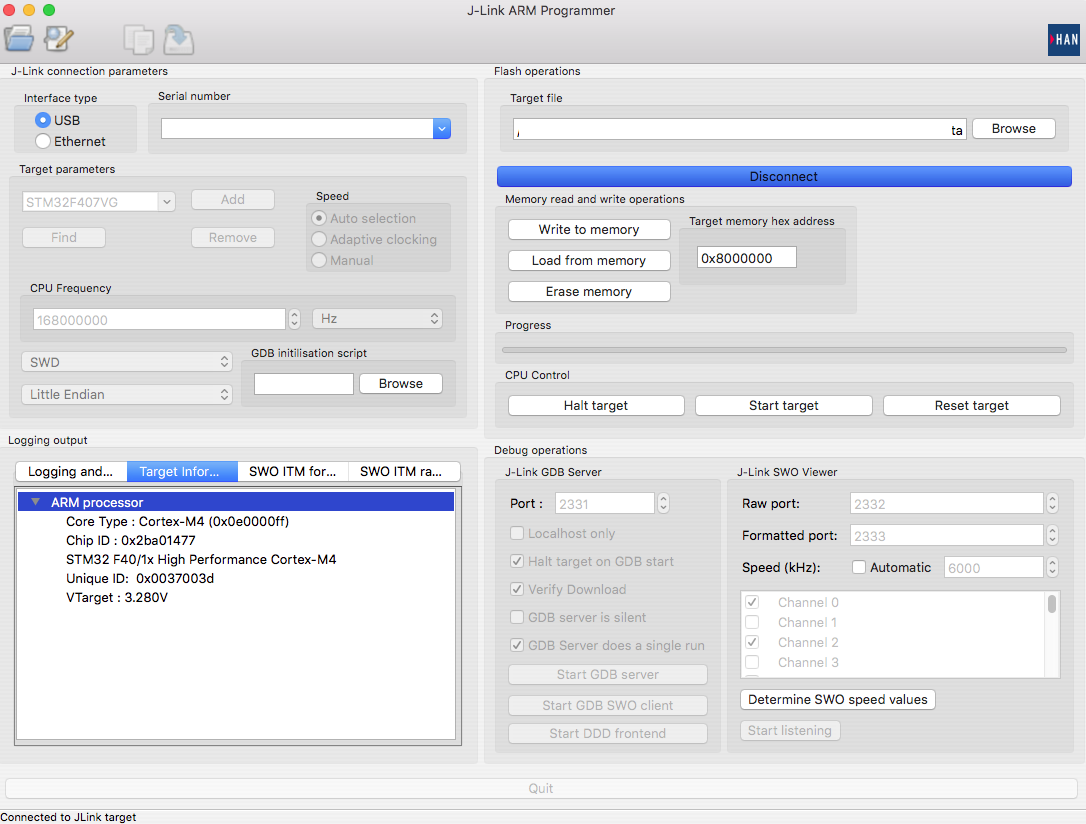Screen dimensions: 1086x824
Task: Click the HAN logo in the toolbar
Action: point(1063,40)
